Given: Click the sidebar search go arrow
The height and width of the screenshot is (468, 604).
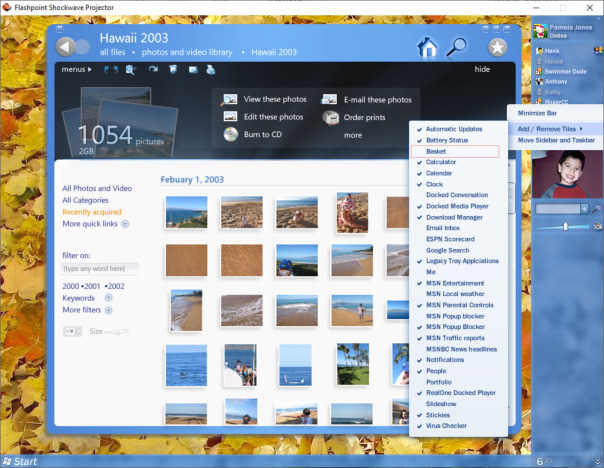Looking at the screenshot, I should click(x=584, y=209).
